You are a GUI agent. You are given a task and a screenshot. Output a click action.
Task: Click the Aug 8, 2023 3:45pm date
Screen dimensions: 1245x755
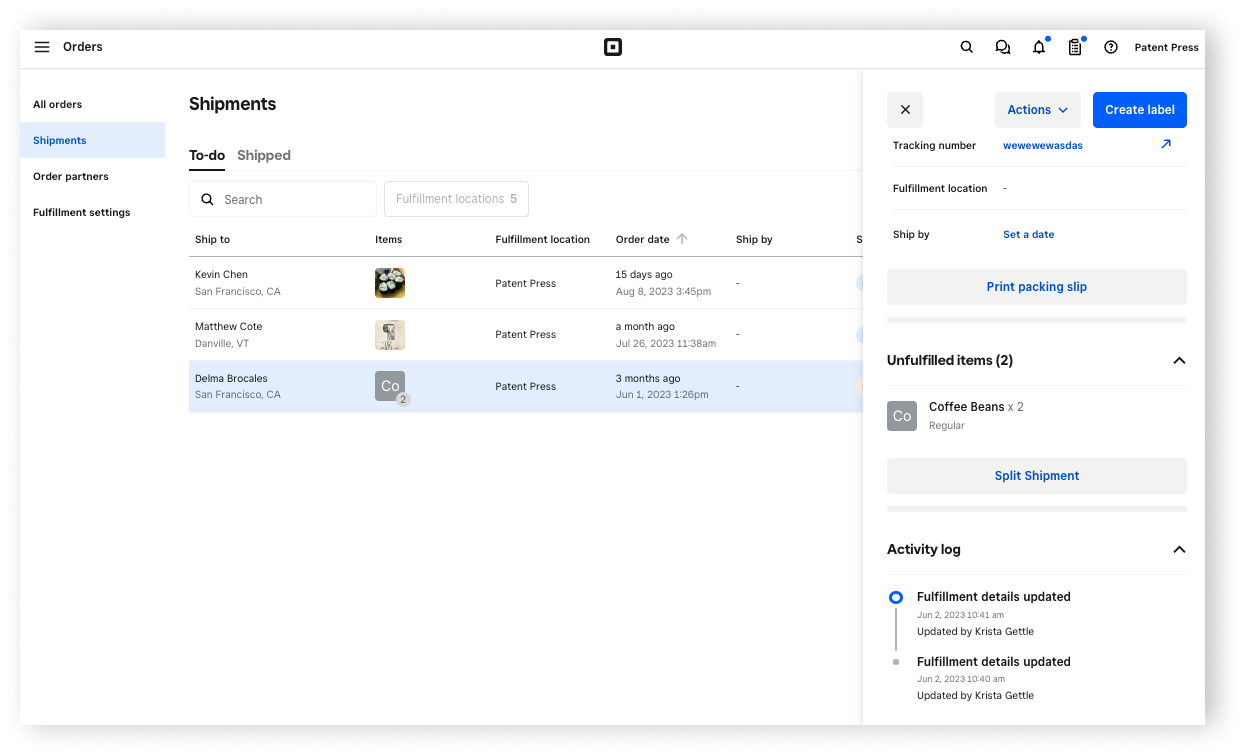663,292
